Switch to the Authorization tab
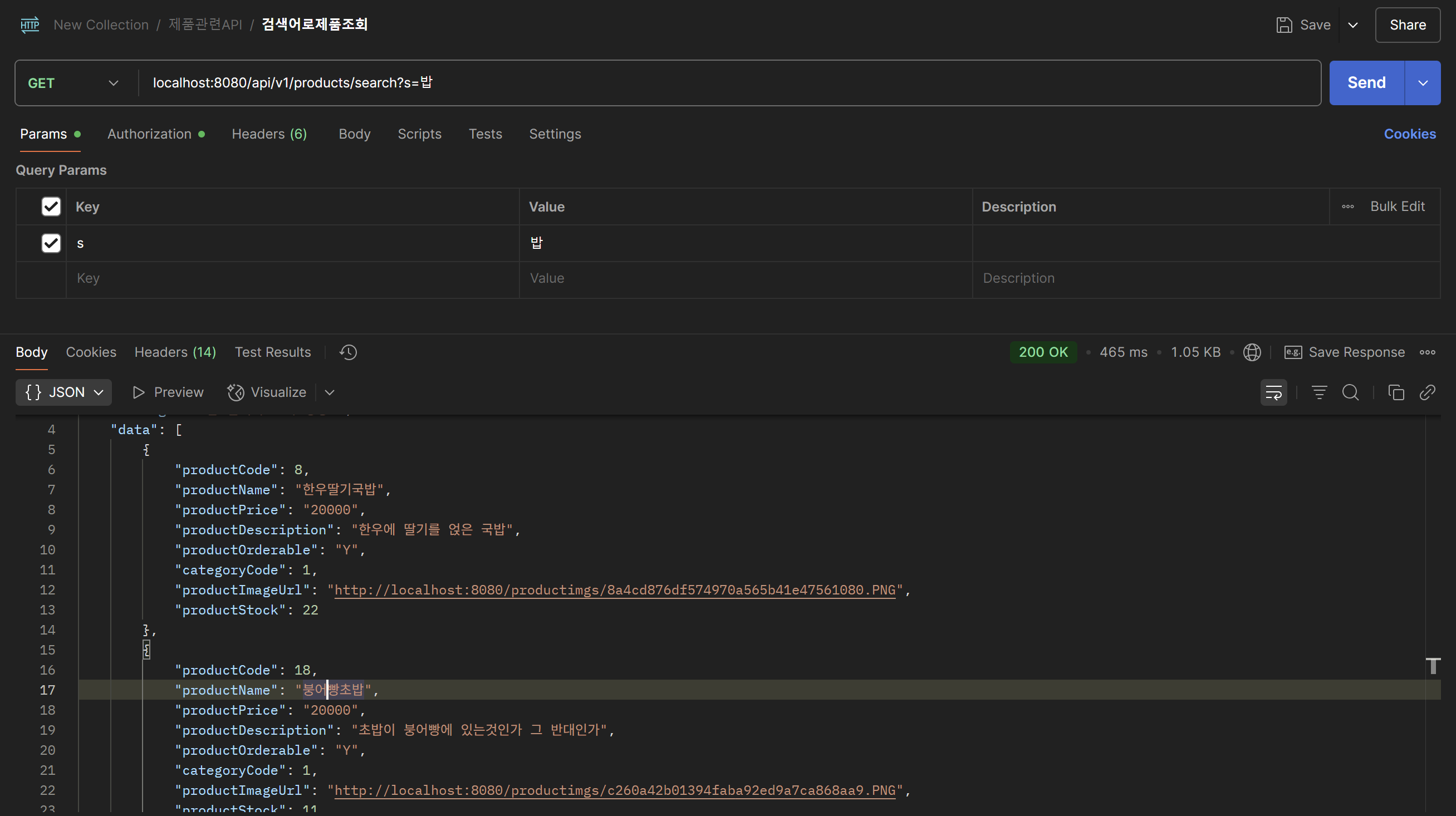1456x816 pixels. coord(150,134)
